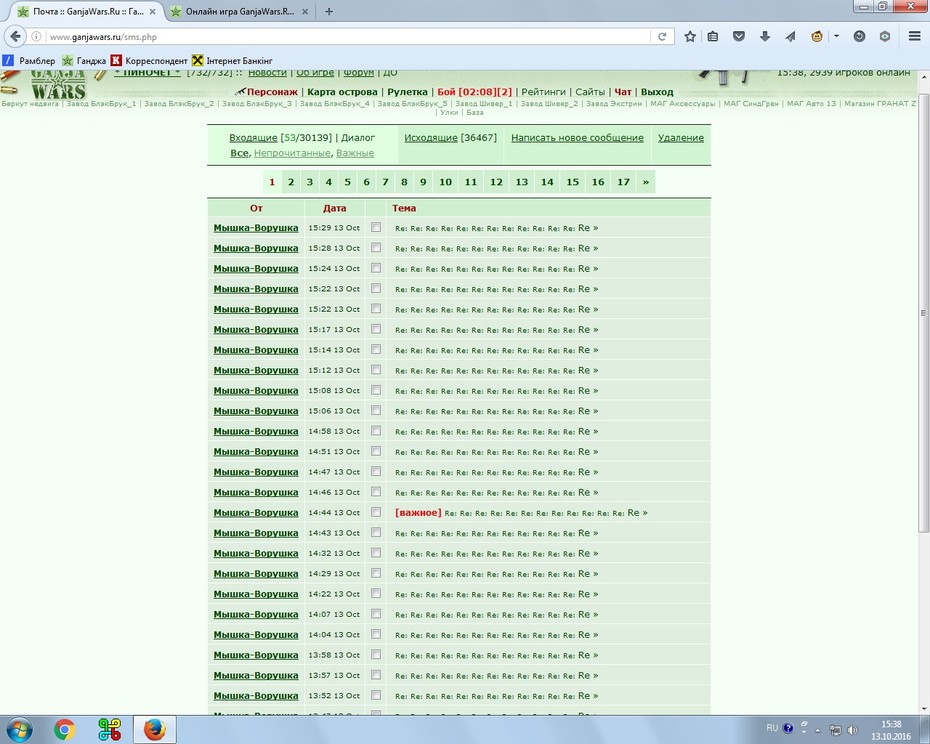
Task: Go to page 17 of messages
Action: click(623, 182)
